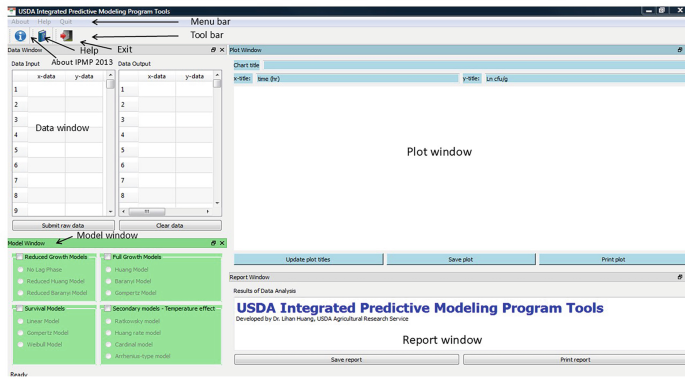Screen dimensions: 685x385
Task: Click the Chart title input field
Action: [474, 65]
